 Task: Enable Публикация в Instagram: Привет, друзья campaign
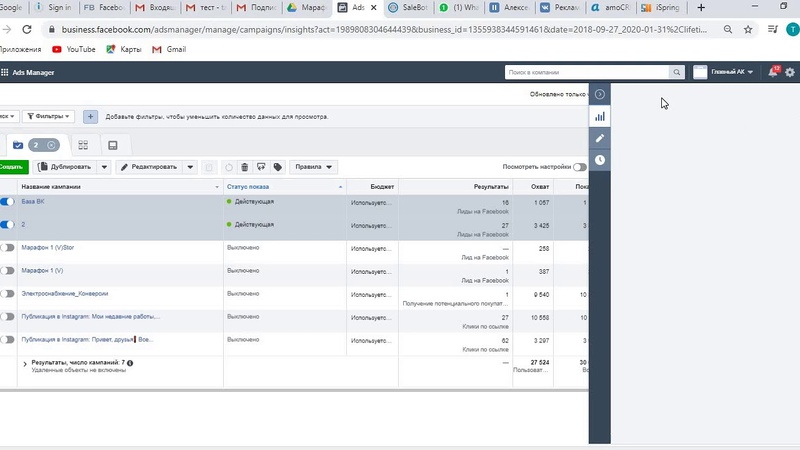click(x=7, y=340)
